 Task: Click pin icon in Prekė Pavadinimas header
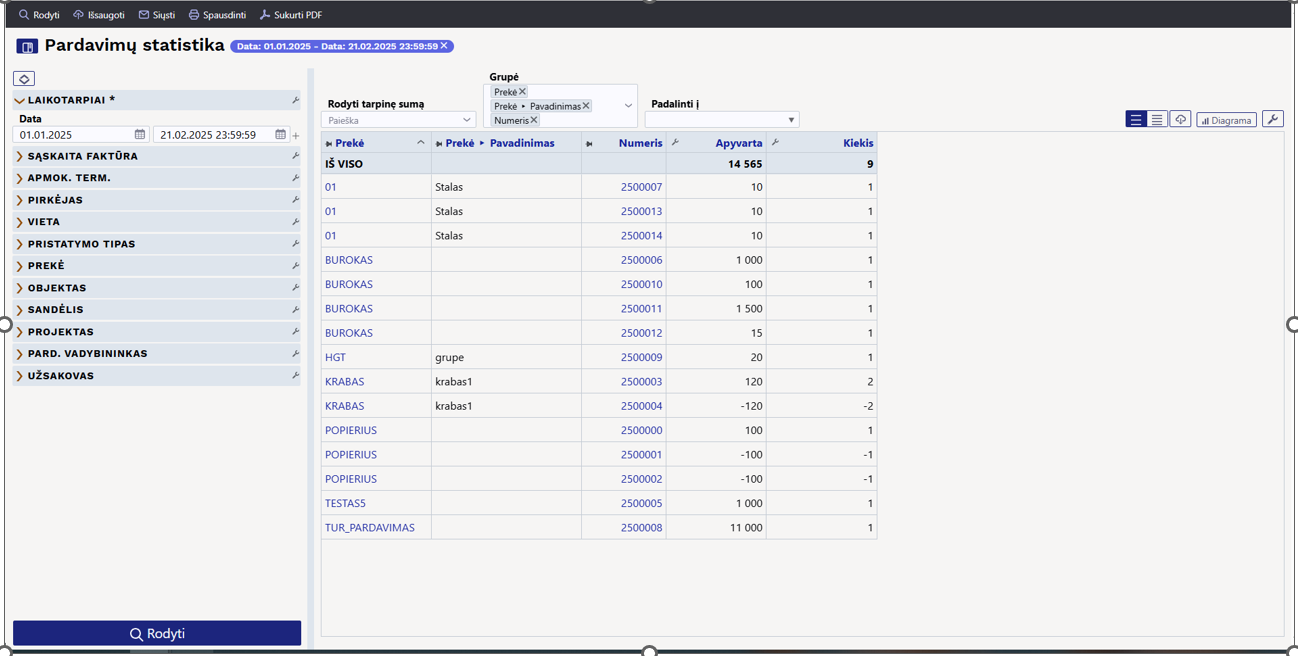[x=439, y=144]
